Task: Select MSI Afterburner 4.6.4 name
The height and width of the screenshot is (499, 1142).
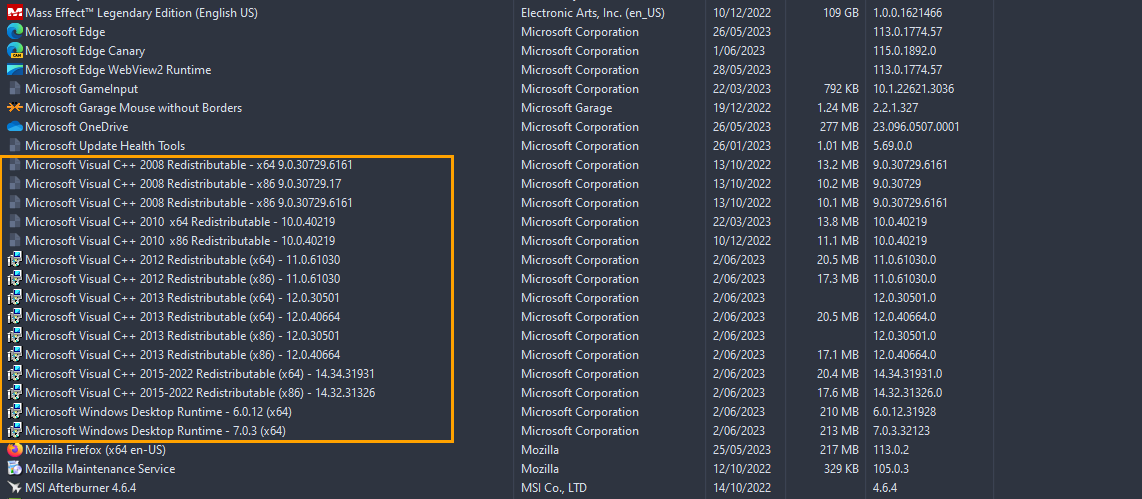Action: click(x=80, y=487)
